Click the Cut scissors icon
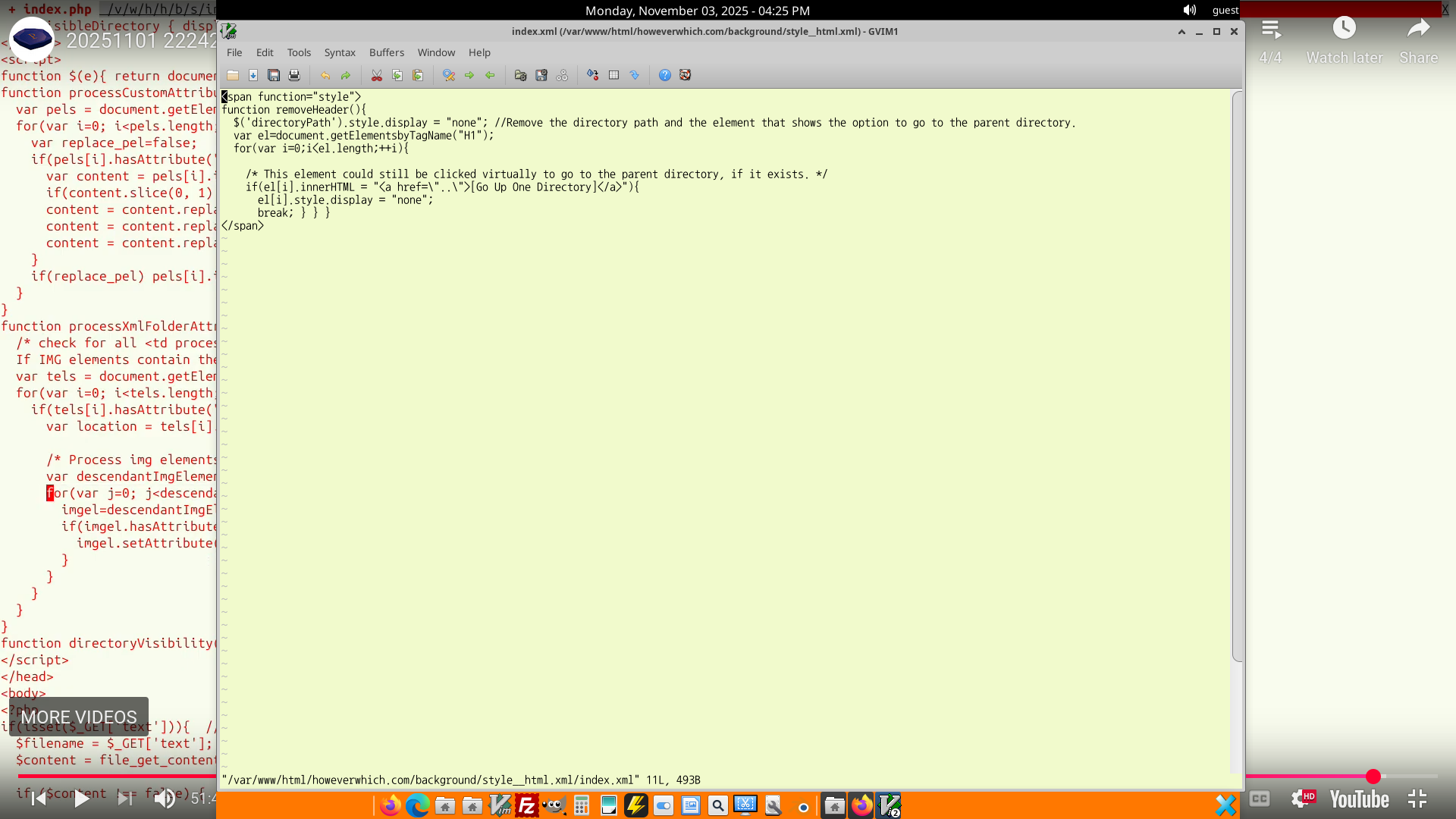This screenshot has height=819, width=1456. tap(377, 75)
